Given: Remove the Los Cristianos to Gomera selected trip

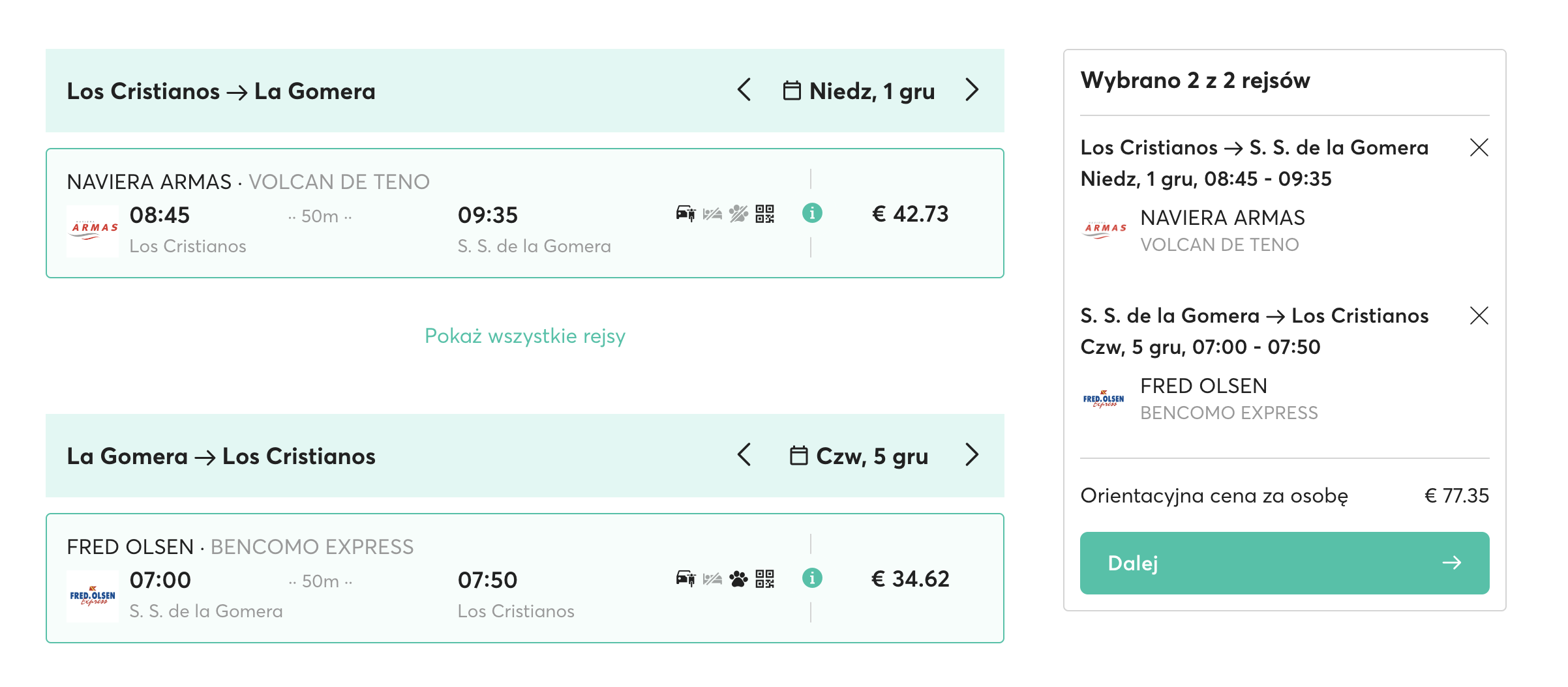Looking at the screenshot, I should pos(1479,147).
